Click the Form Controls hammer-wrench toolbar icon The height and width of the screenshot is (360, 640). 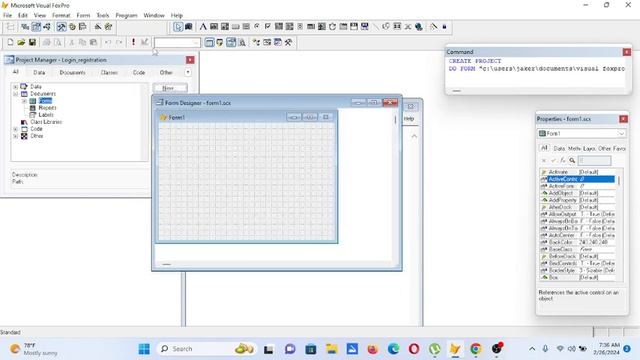click(61, 27)
